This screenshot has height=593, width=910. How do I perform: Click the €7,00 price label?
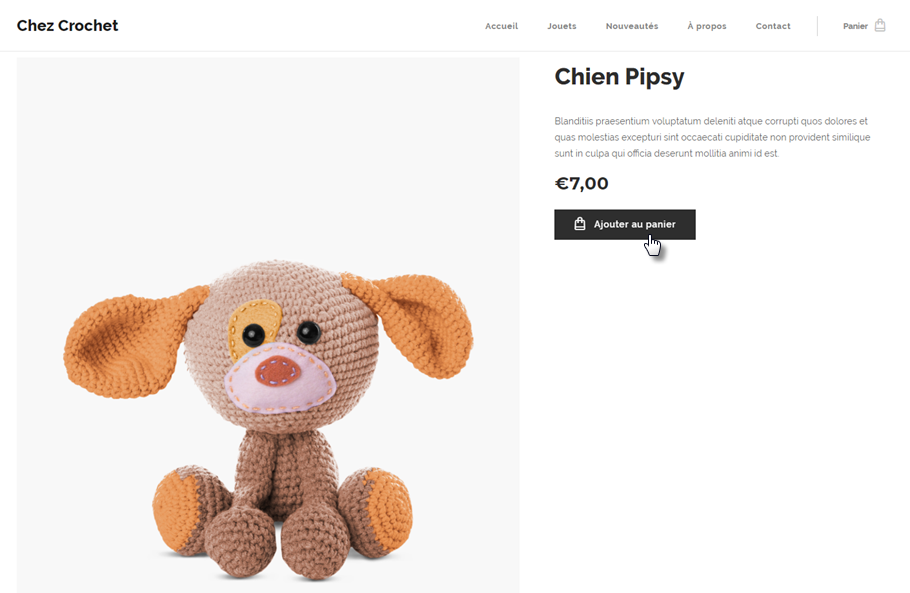[582, 183]
